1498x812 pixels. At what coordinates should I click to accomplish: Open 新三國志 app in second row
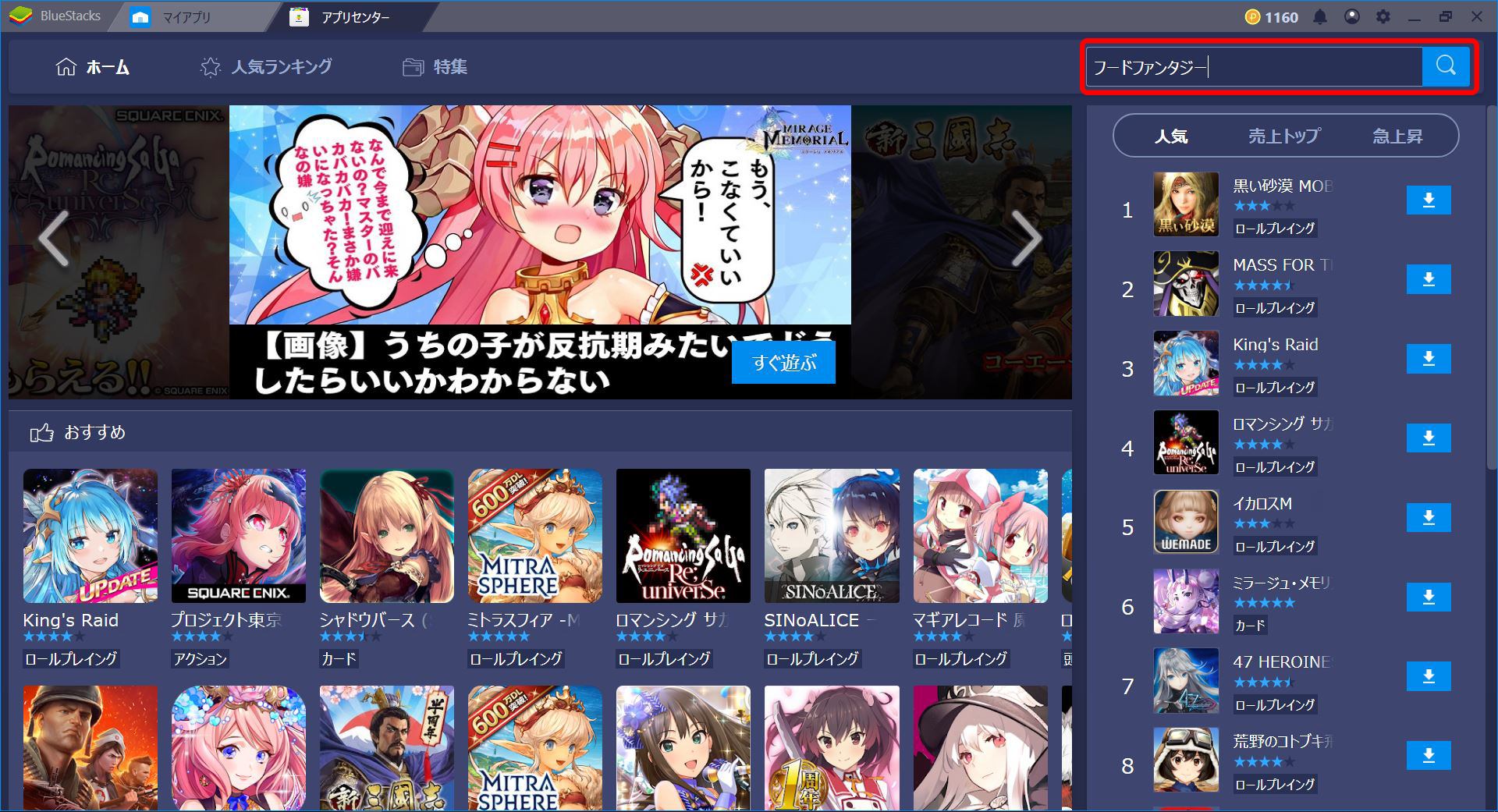click(x=386, y=748)
